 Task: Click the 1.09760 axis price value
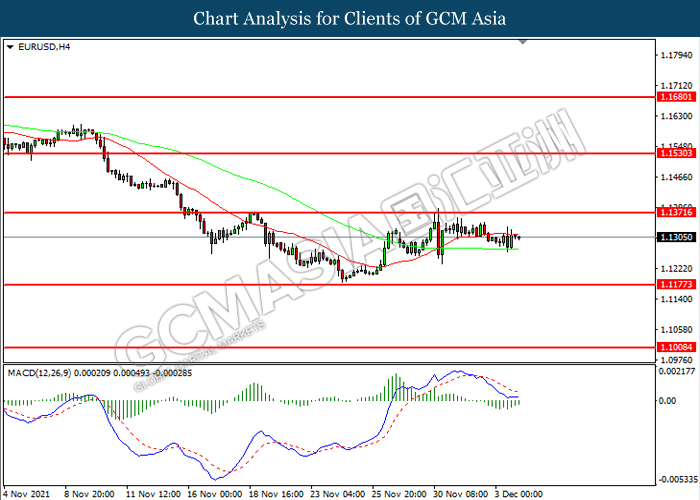pos(676,360)
